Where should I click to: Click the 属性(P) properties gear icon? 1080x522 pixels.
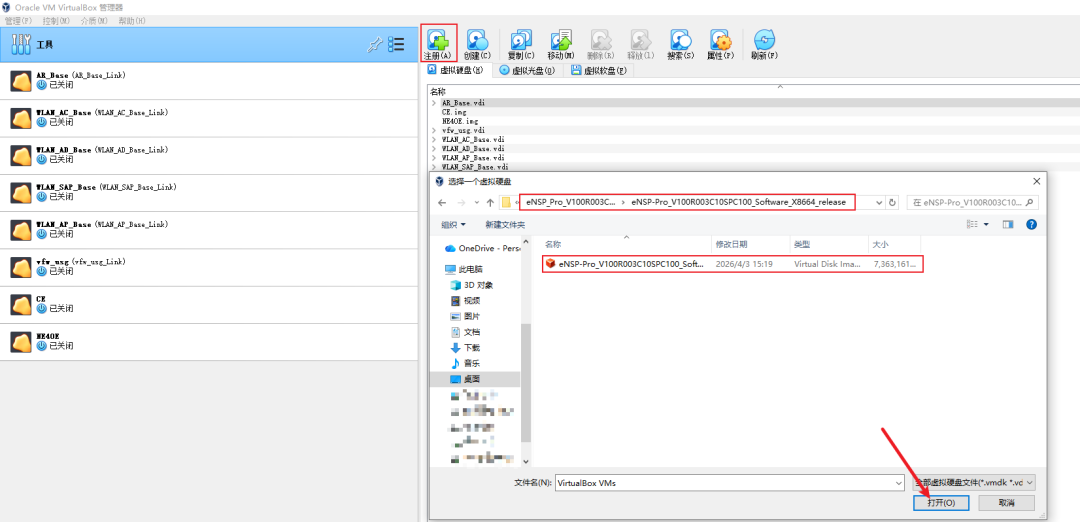(720, 39)
